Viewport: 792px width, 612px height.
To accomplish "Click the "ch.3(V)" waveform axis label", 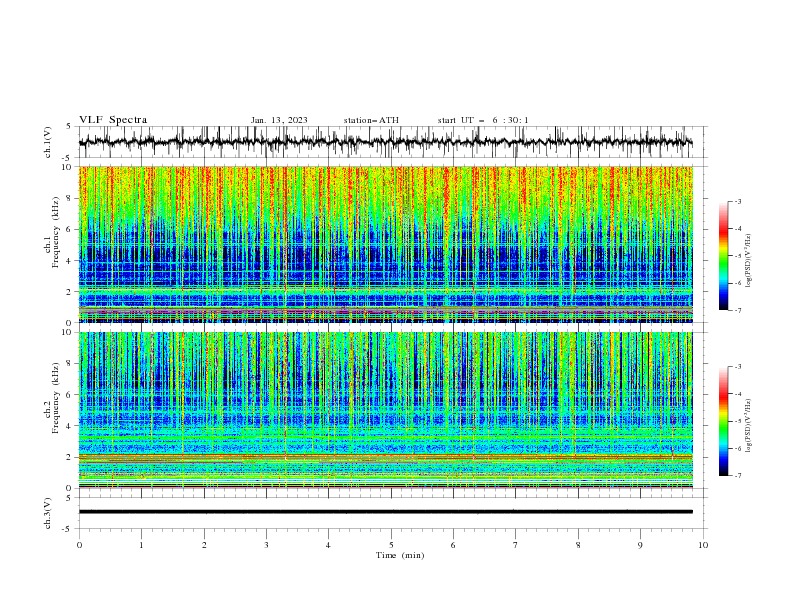I will click(48, 513).
